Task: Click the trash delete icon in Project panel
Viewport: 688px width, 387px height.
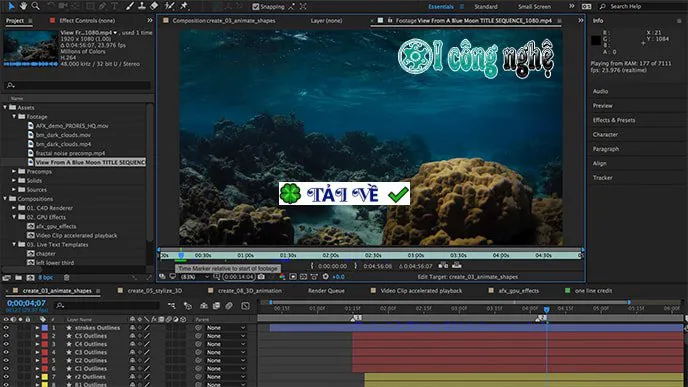Action: [x=67, y=277]
